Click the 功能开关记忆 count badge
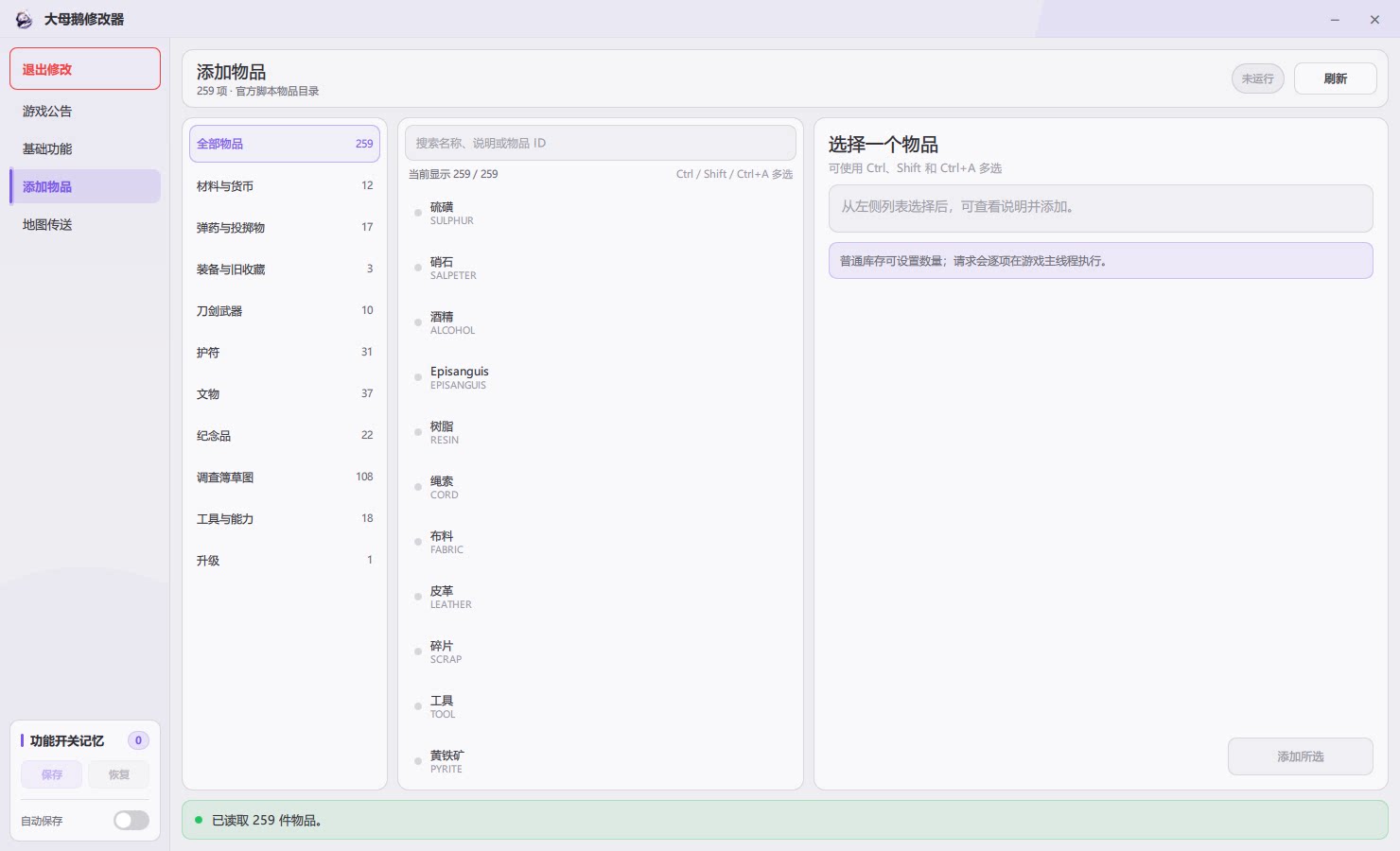The width and height of the screenshot is (1400, 851). click(x=138, y=740)
